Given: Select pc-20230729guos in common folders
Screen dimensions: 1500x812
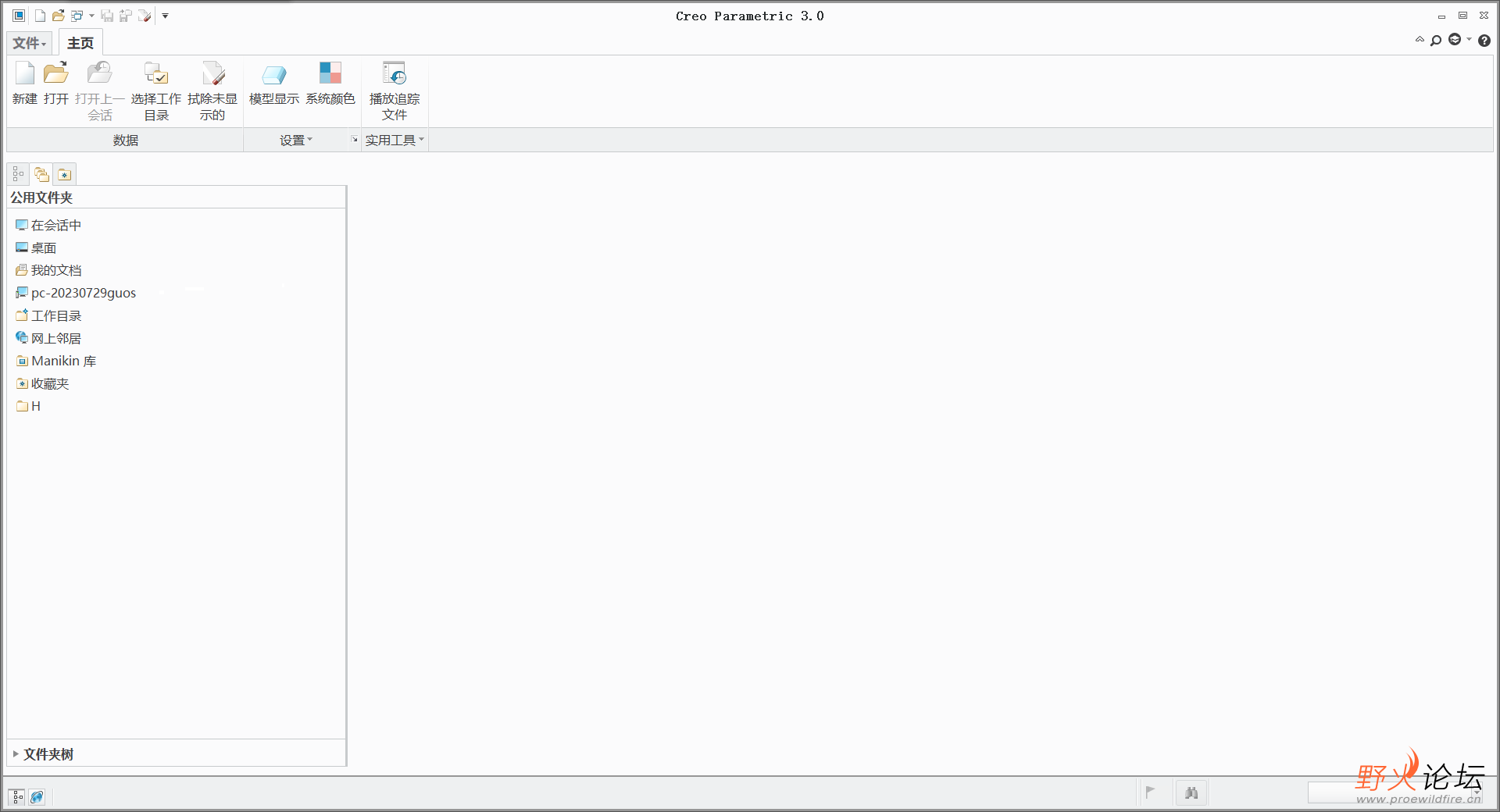Looking at the screenshot, I should (x=76, y=293).
